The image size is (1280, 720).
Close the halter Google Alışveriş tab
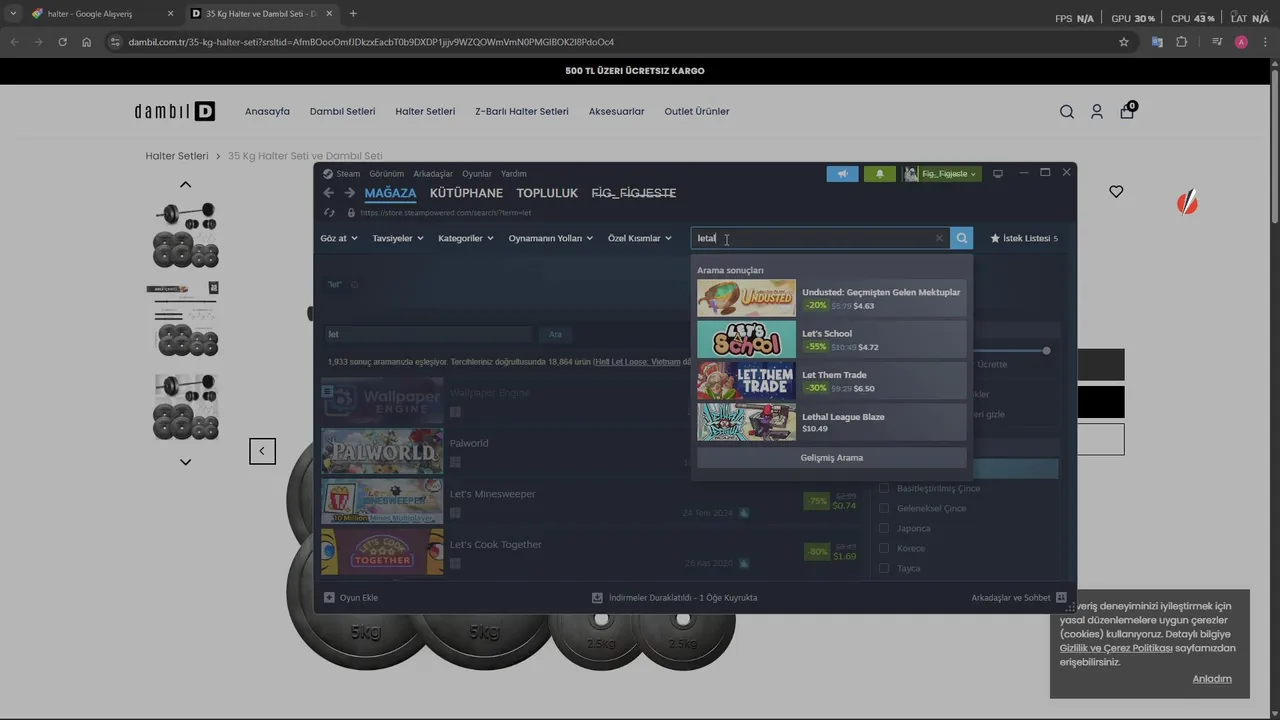[170, 14]
